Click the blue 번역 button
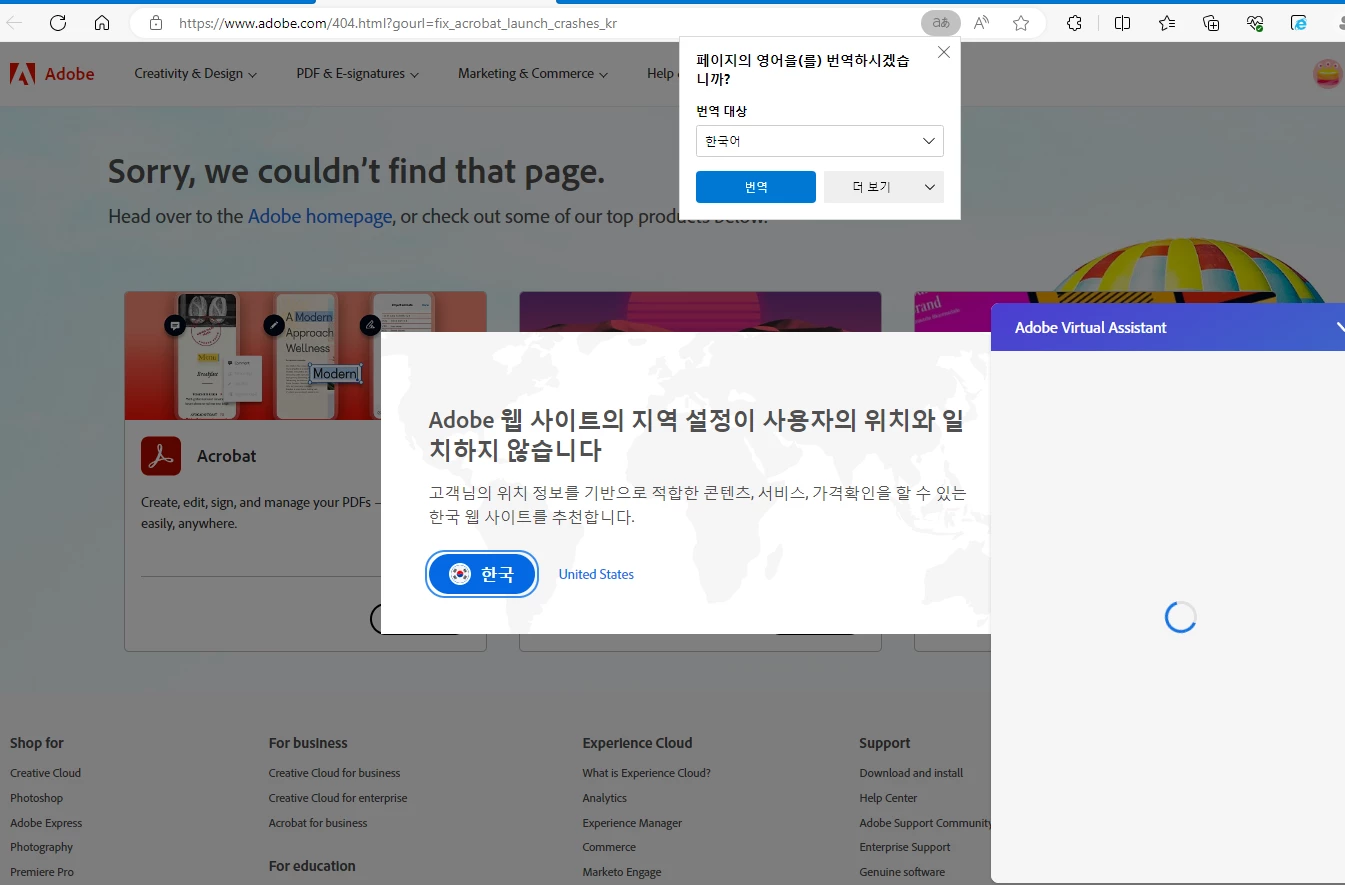 756,187
